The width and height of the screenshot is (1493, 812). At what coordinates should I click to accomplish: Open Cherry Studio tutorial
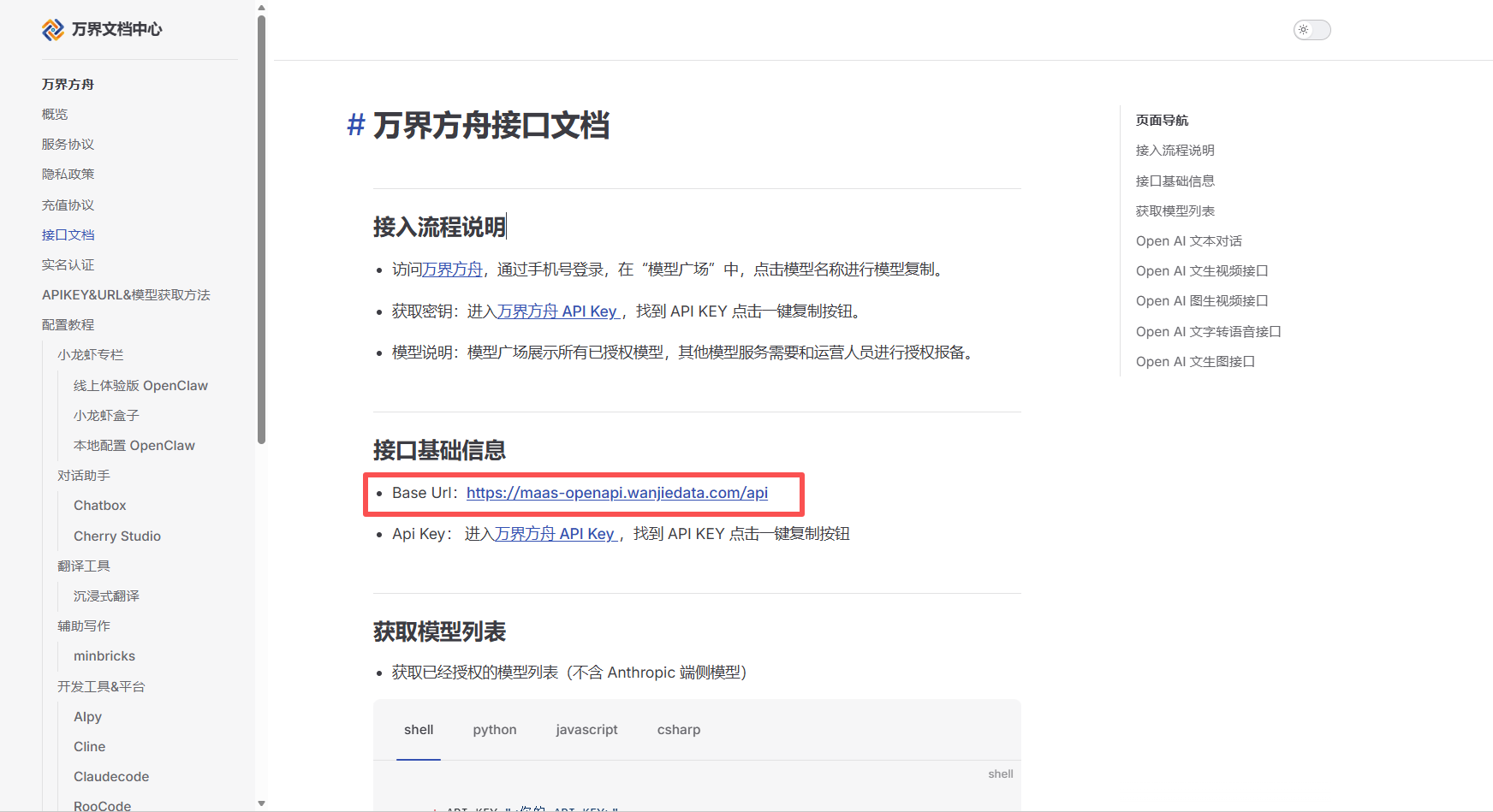(117, 536)
